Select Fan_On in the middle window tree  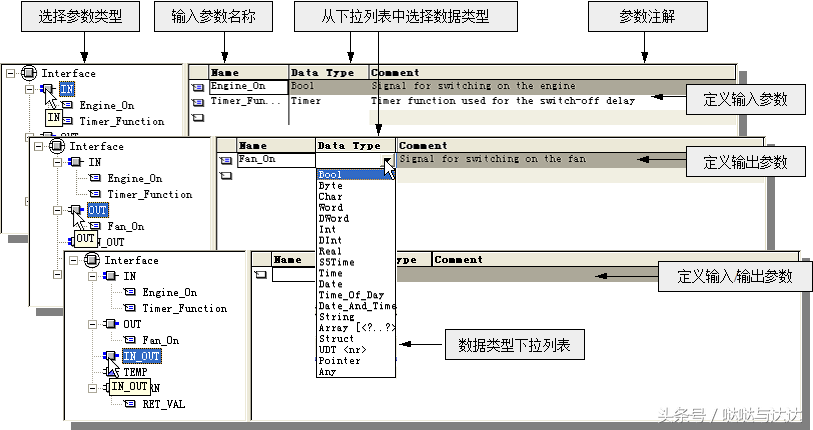point(126,226)
